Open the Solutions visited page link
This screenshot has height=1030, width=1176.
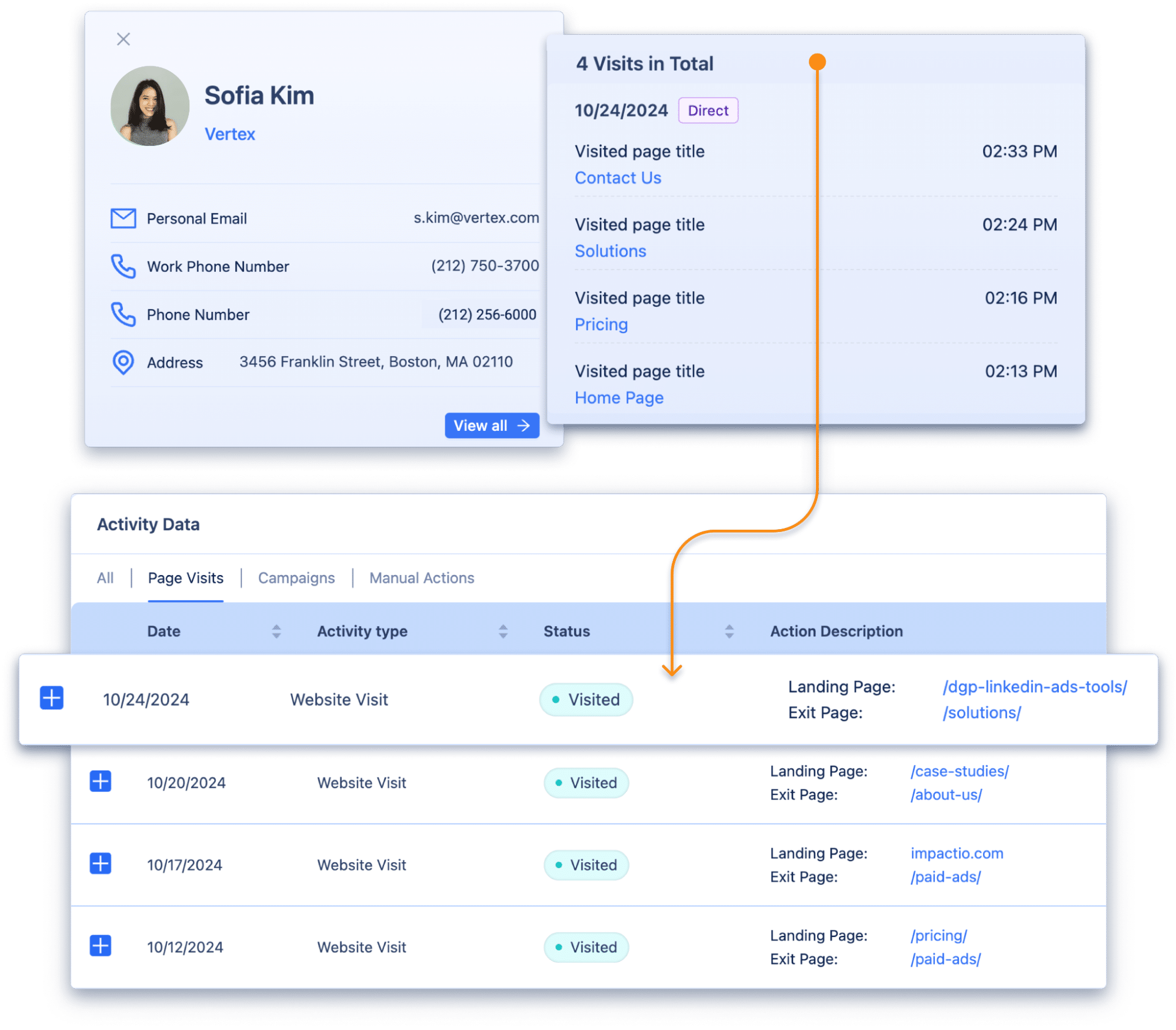pos(610,251)
